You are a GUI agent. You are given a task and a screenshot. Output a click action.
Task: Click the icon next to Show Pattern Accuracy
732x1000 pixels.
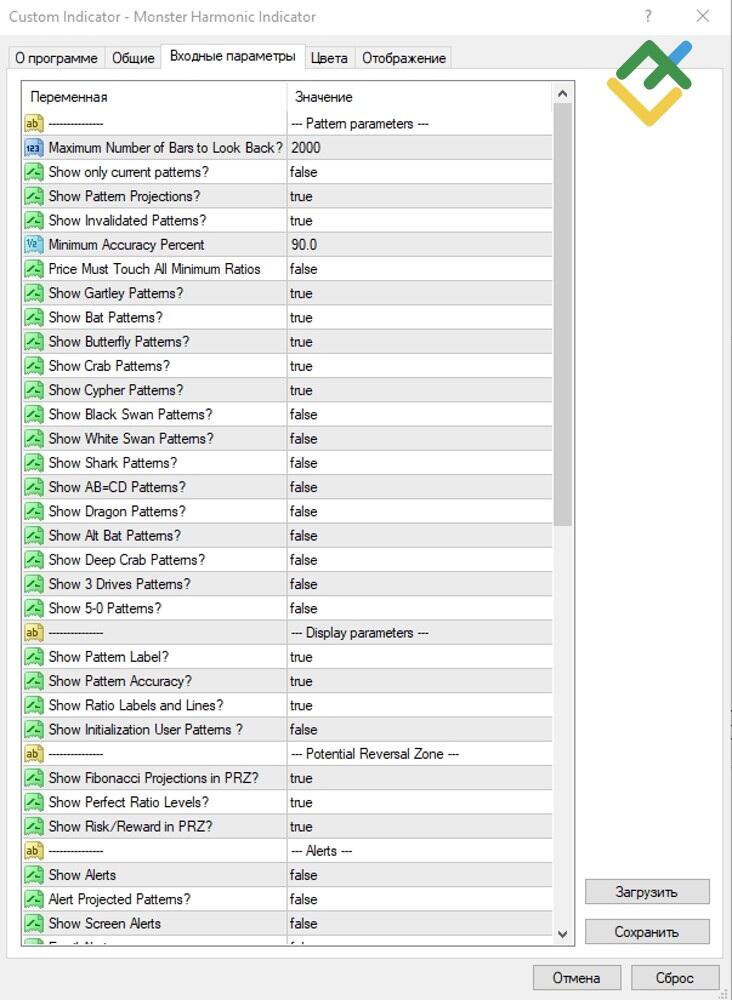[x=33, y=681]
